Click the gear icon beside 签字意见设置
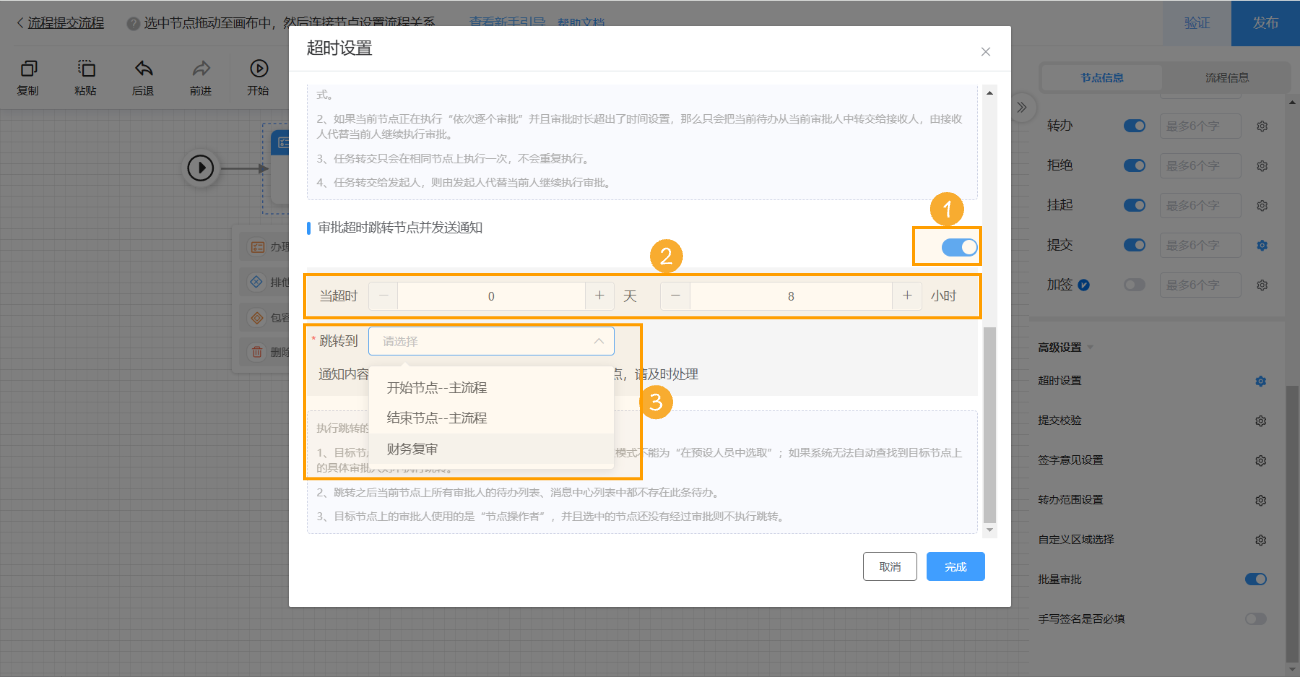The height and width of the screenshot is (677, 1300). pyautogui.click(x=1261, y=460)
